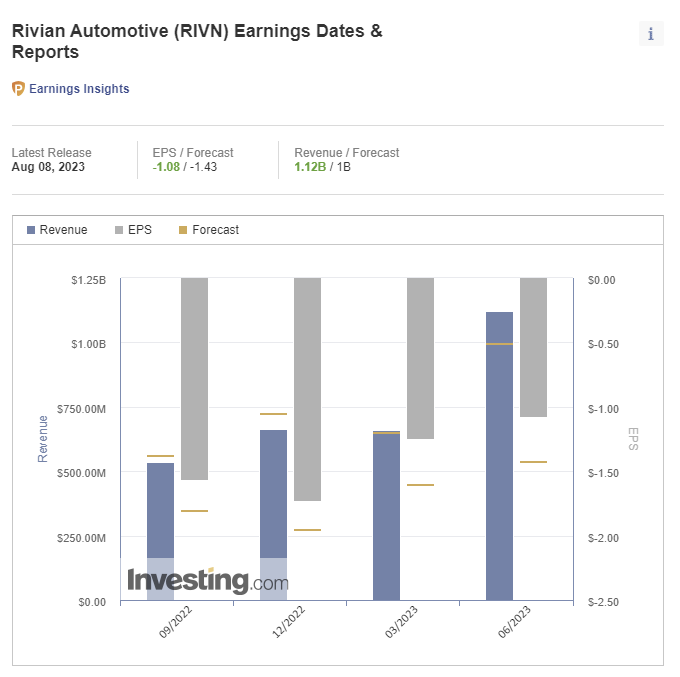The height and width of the screenshot is (677, 680).
Task: Click the vertical 'Revenue' axis title
Action: coord(42,439)
